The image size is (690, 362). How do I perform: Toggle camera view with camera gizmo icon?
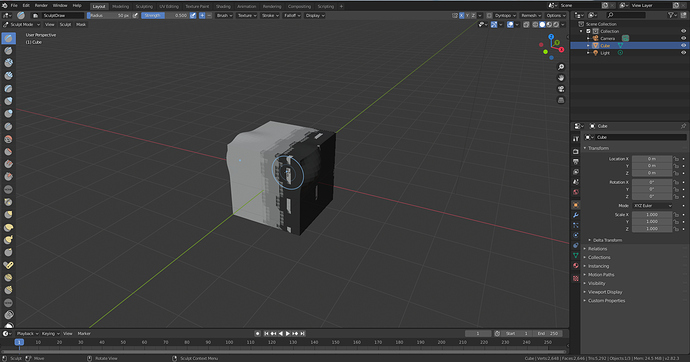[561, 89]
